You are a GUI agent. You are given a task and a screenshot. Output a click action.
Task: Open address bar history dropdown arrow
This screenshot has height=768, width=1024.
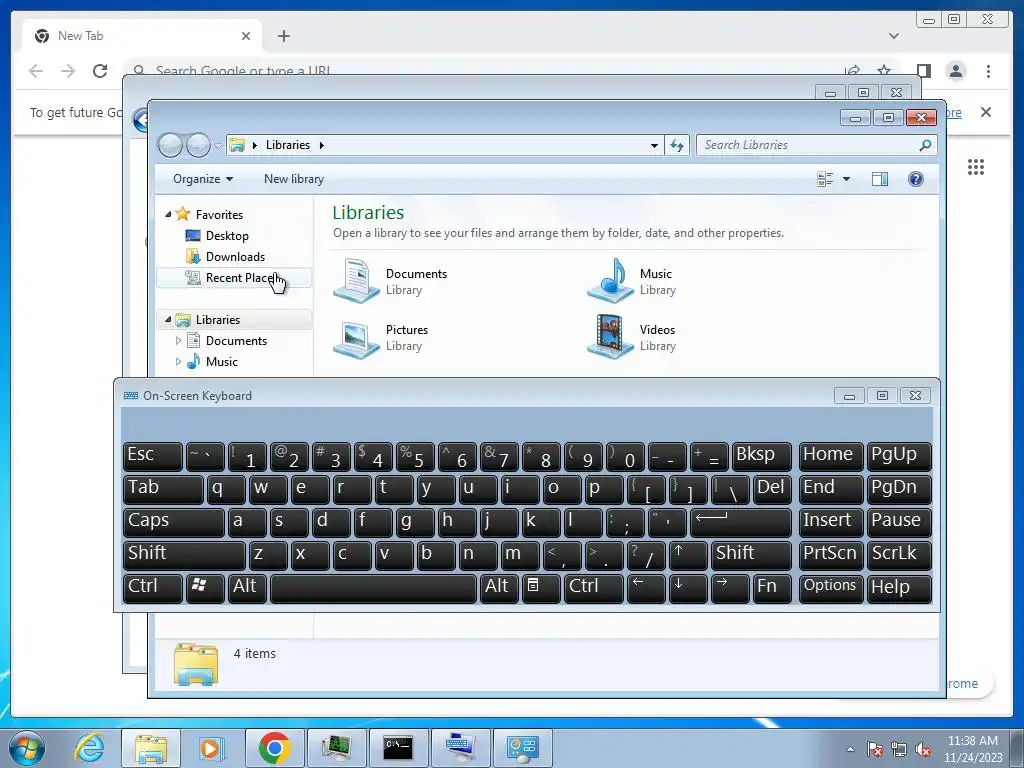(654, 145)
